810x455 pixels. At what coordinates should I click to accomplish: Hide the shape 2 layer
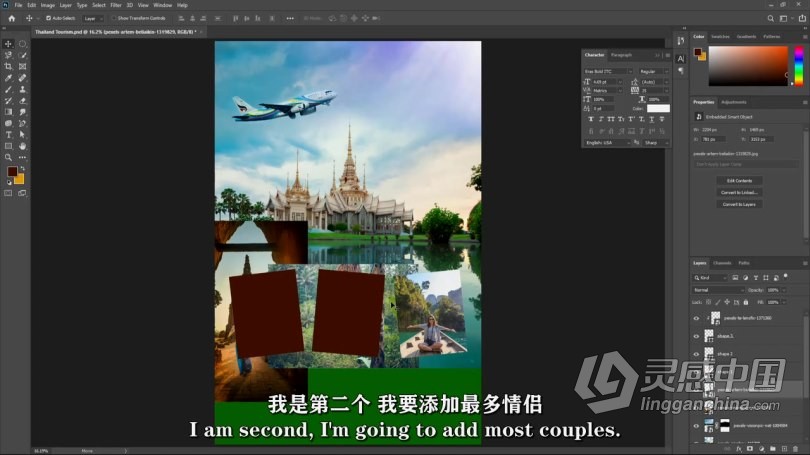696,354
